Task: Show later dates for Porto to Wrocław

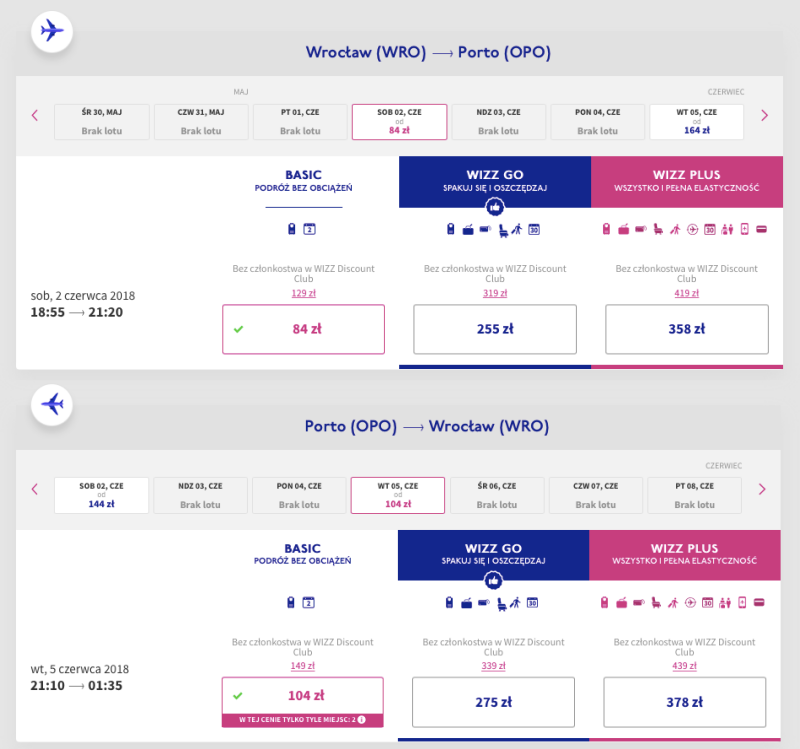Action: click(x=762, y=489)
